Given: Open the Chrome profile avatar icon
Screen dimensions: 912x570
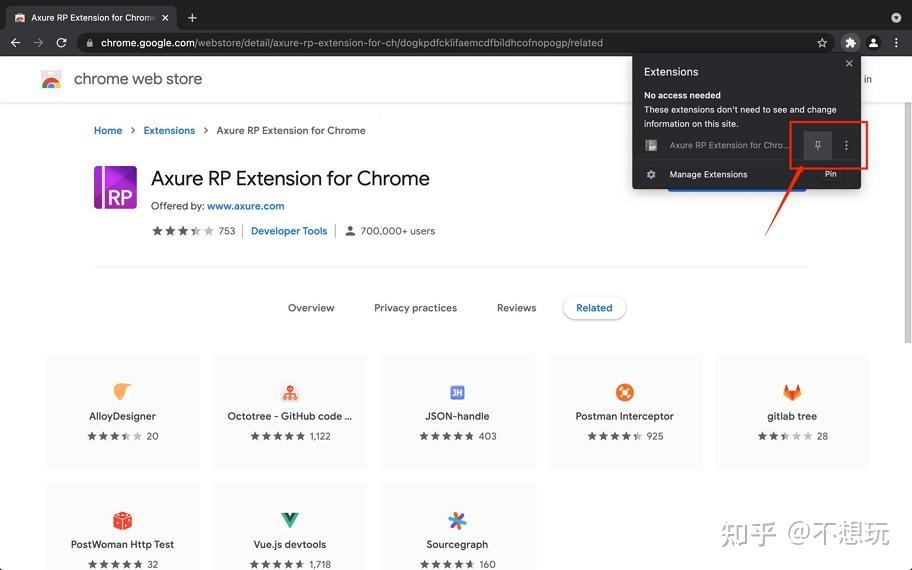Looking at the screenshot, I should click(873, 42).
